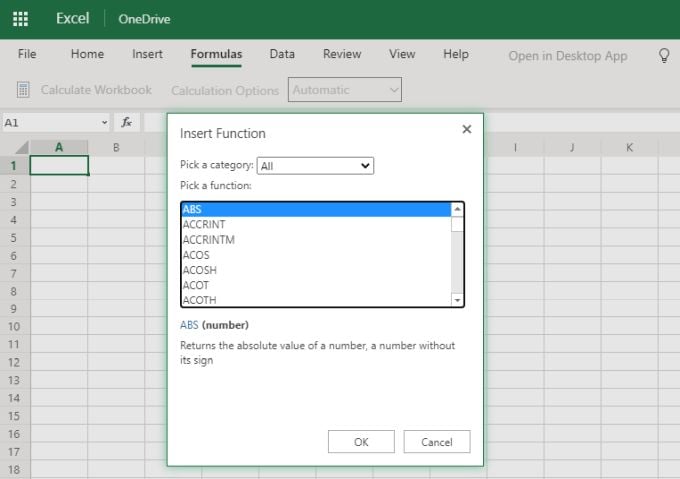Switch to the Data tab
Image resolution: width=680 pixels, height=479 pixels.
[282, 55]
